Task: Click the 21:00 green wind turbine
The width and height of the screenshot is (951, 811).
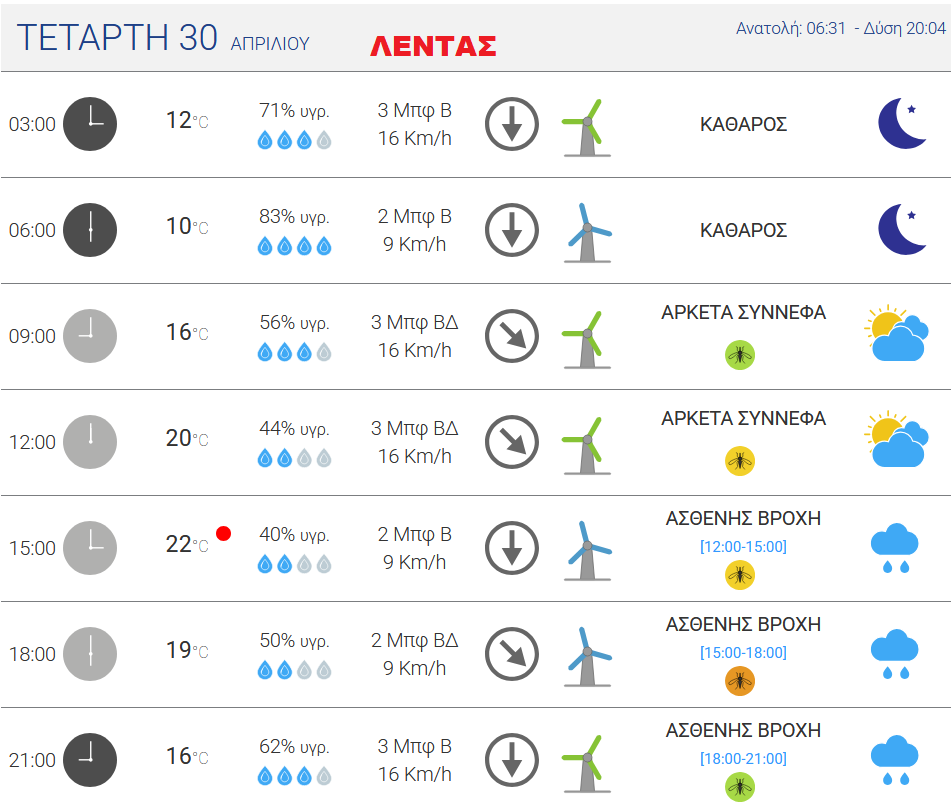Action: pos(587,763)
